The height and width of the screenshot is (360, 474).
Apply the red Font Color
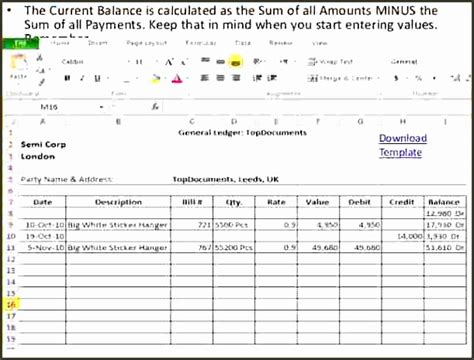pyautogui.click(x=177, y=79)
